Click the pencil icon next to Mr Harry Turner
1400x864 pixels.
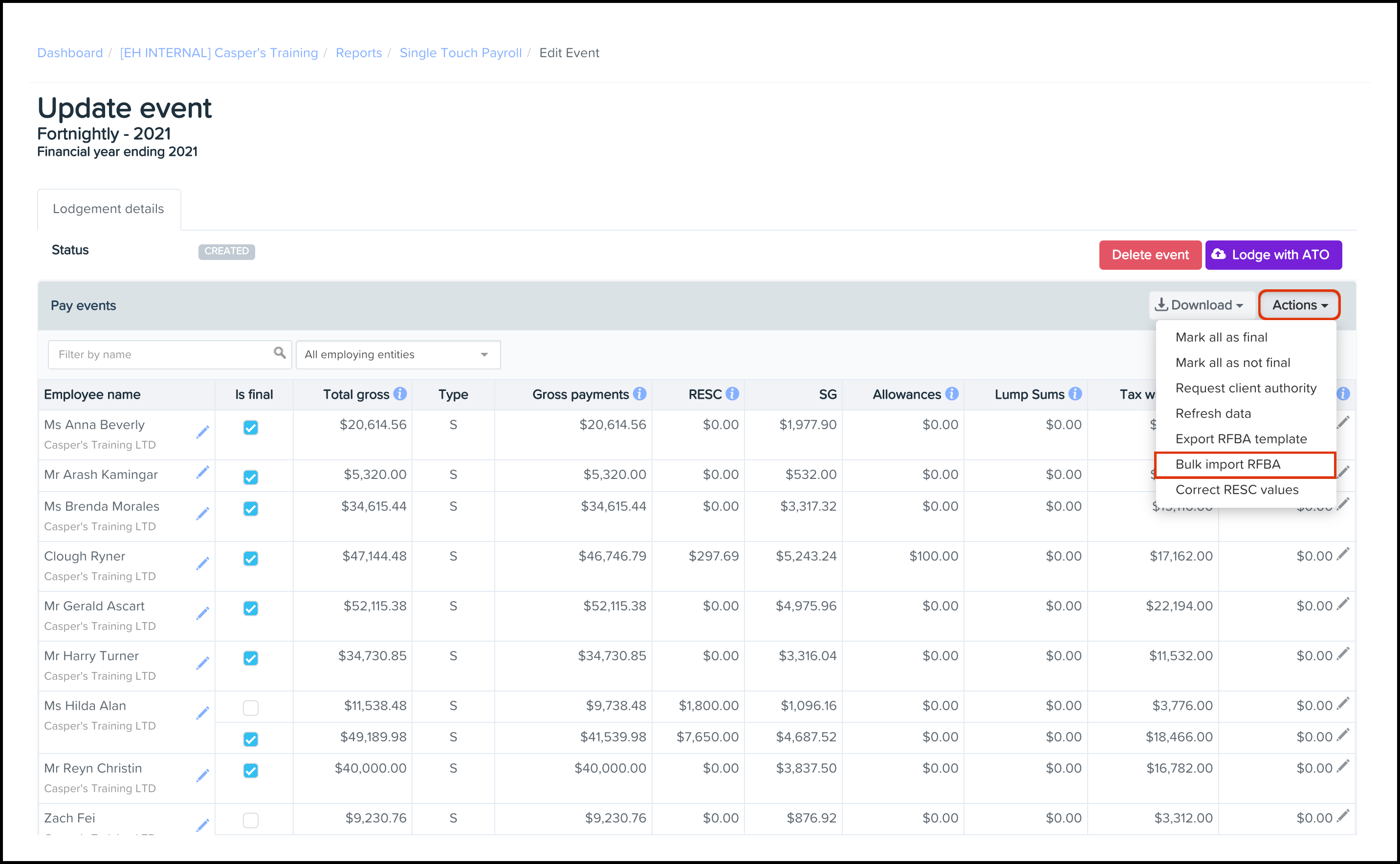click(203, 663)
